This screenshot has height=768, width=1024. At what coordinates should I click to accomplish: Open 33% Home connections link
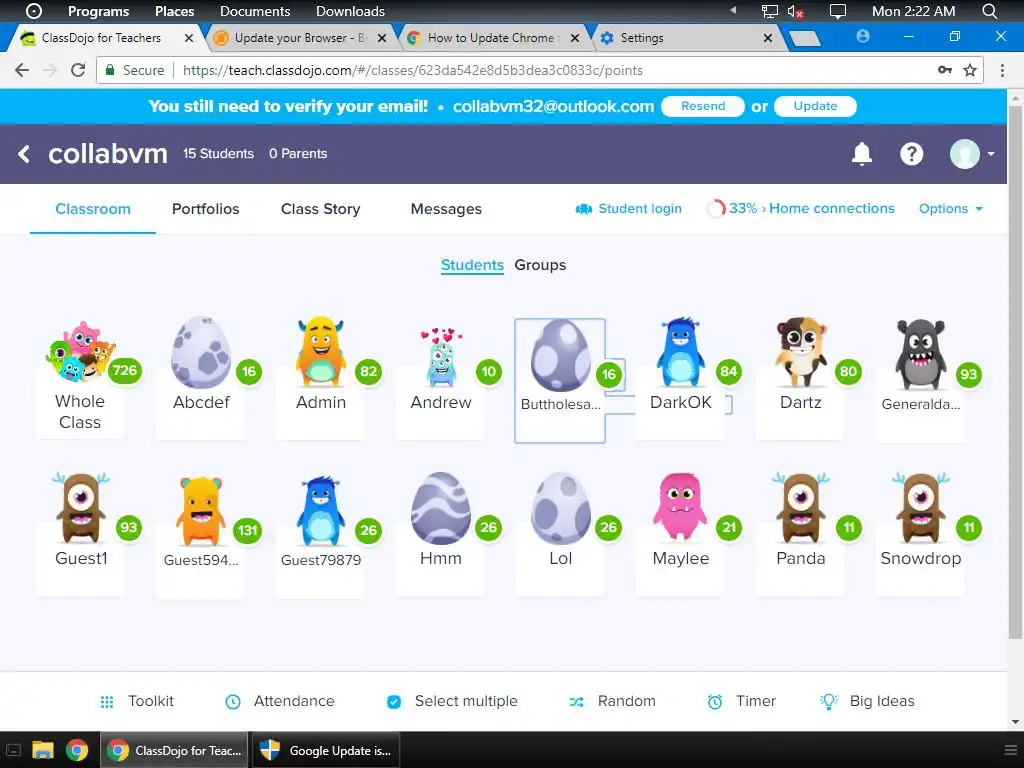click(812, 209)
